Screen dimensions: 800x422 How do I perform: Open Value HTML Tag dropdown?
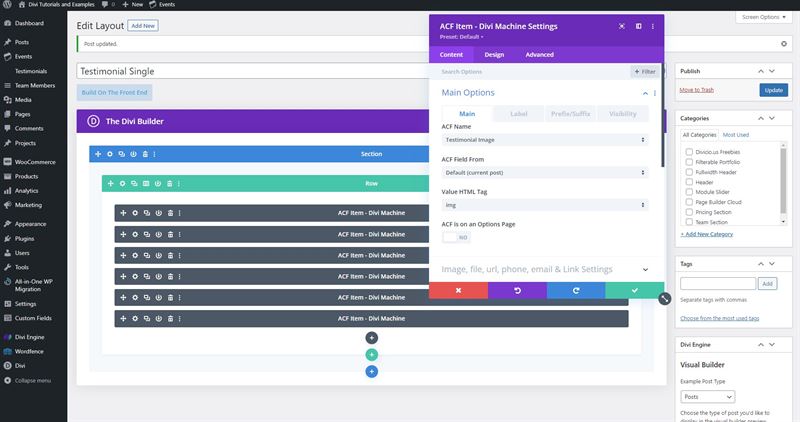(x=545, y=205)
